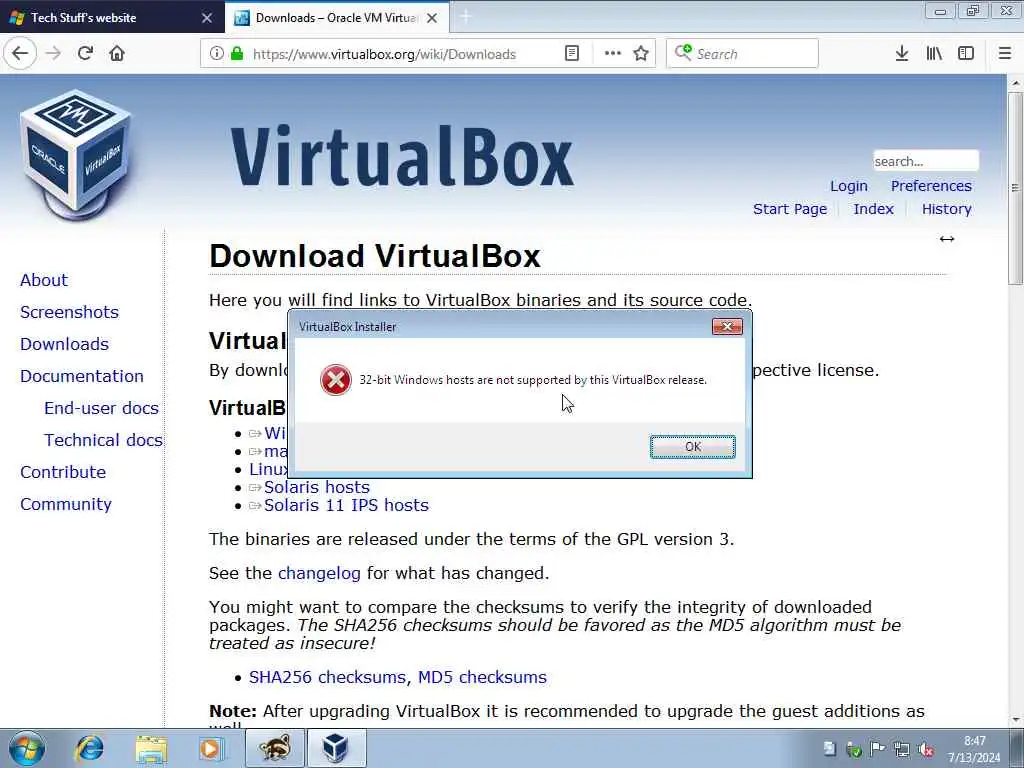Open Contribute in the sidebar
Viewport: 1024px width, 768px height.
[x=63, y=472]
